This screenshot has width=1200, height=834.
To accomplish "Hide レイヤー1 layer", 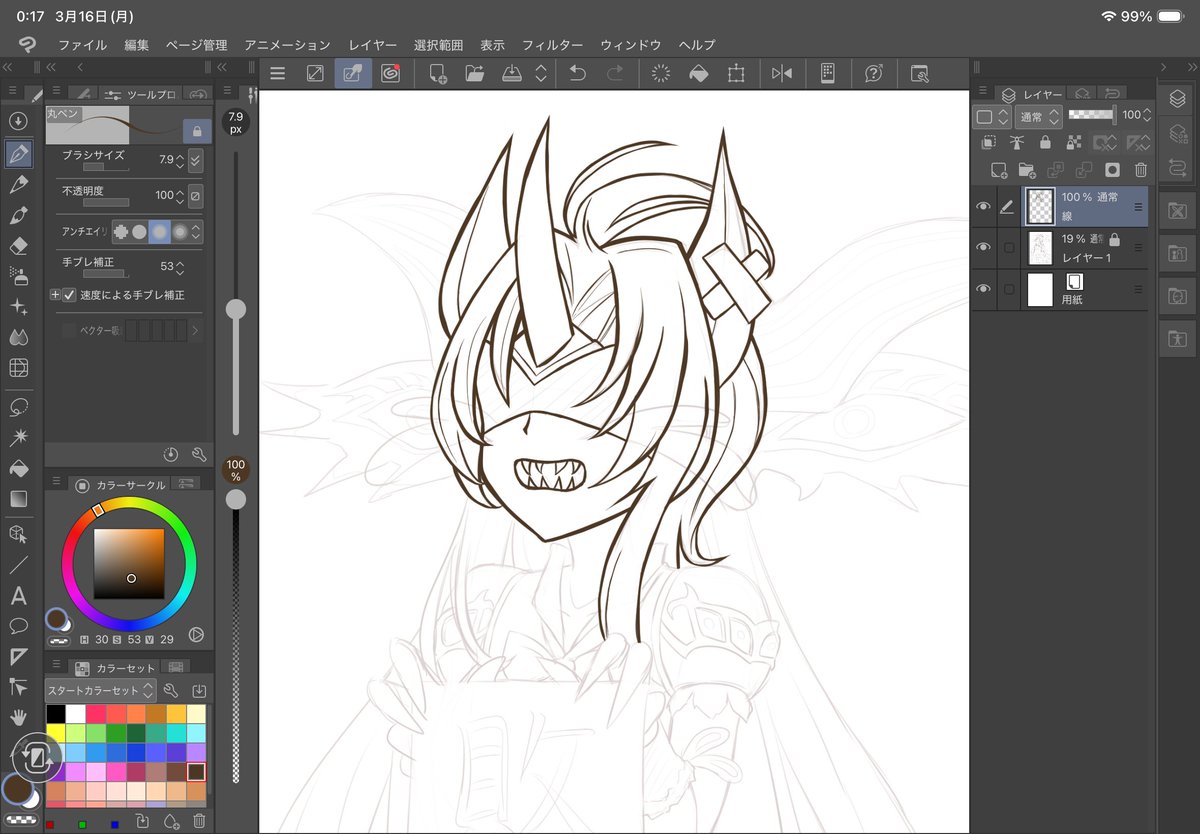I will [983, 247].
